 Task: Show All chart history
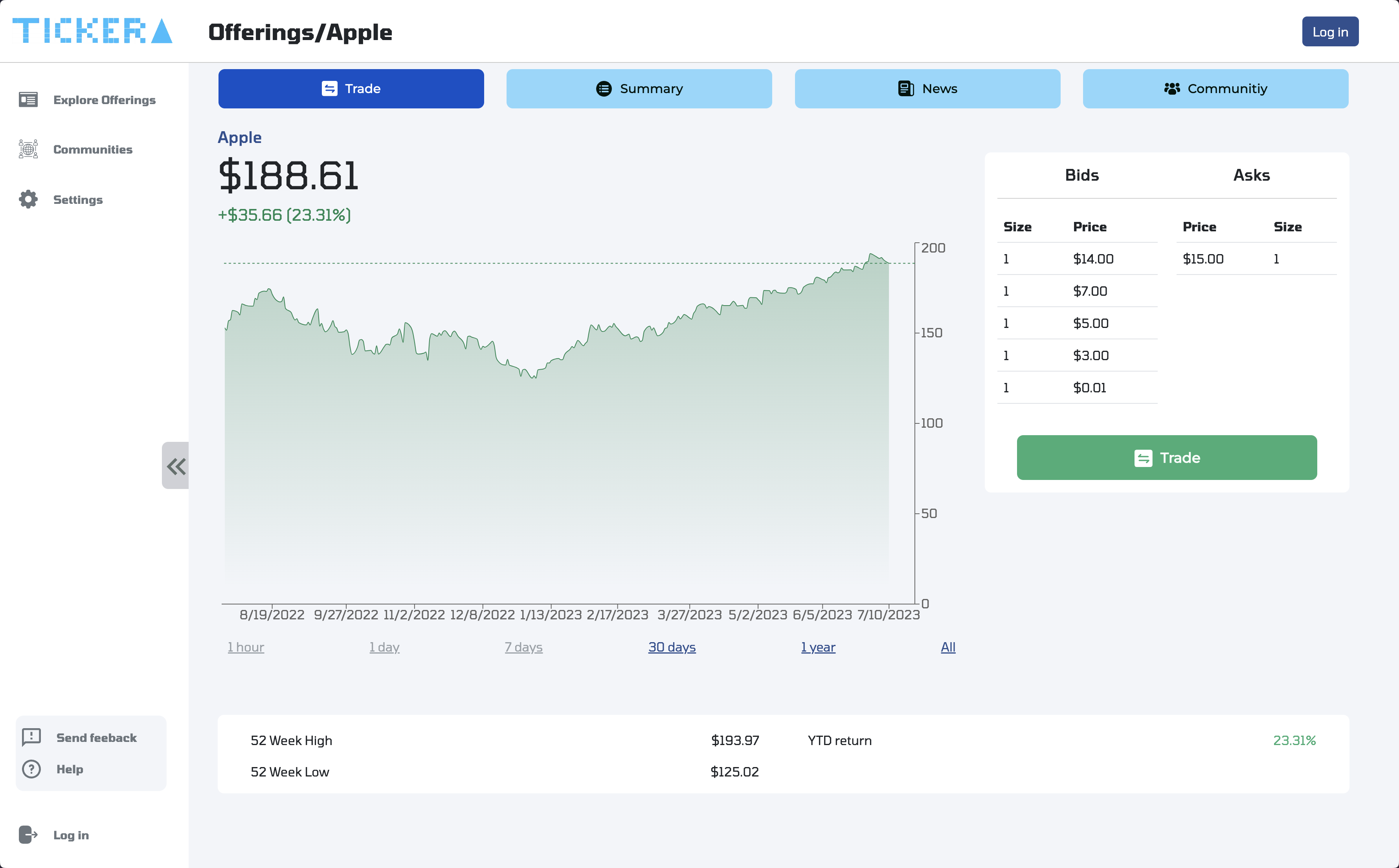[948, 647]
